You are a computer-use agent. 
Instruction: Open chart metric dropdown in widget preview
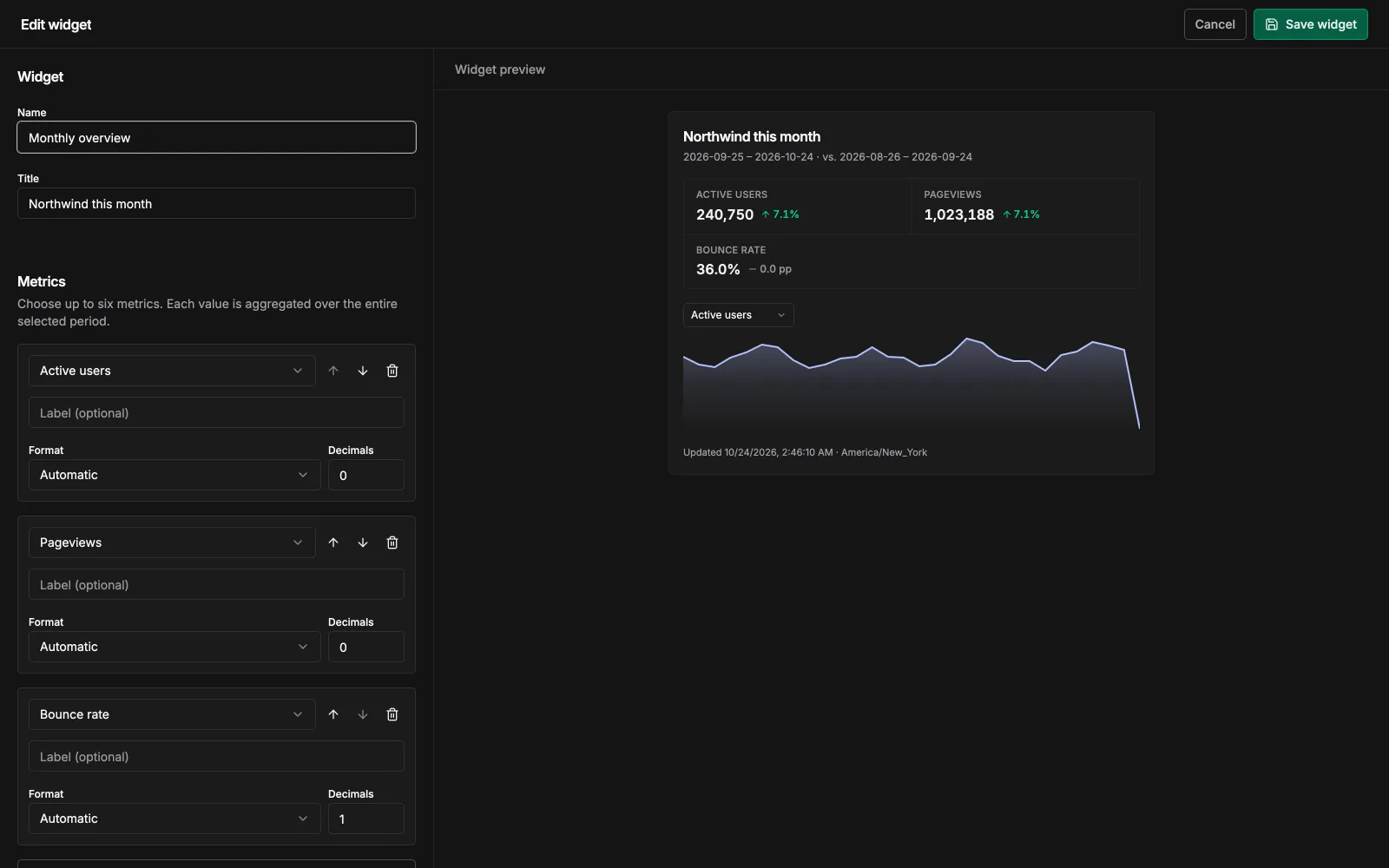[x=738, y=315]
